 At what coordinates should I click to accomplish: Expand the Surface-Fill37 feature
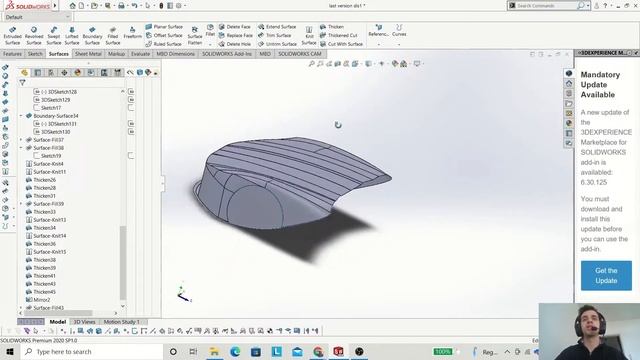click(21, 140)
